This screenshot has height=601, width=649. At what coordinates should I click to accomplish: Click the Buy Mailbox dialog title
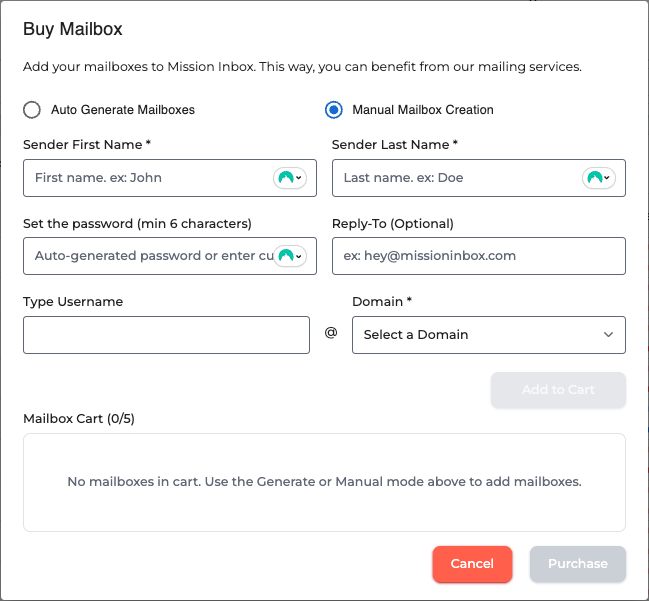tap(73, 29)
